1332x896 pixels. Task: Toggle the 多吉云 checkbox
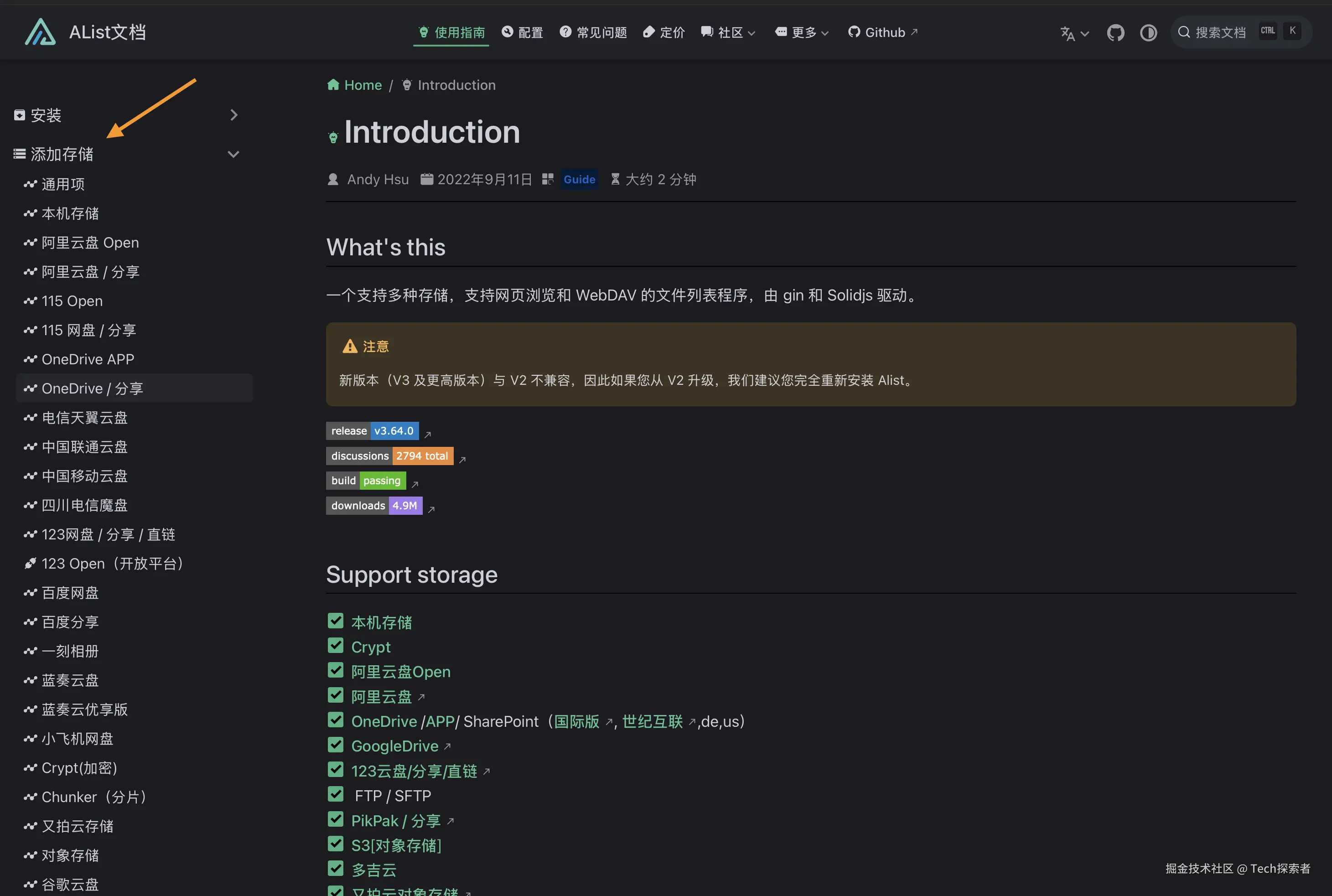click(336, 869)
